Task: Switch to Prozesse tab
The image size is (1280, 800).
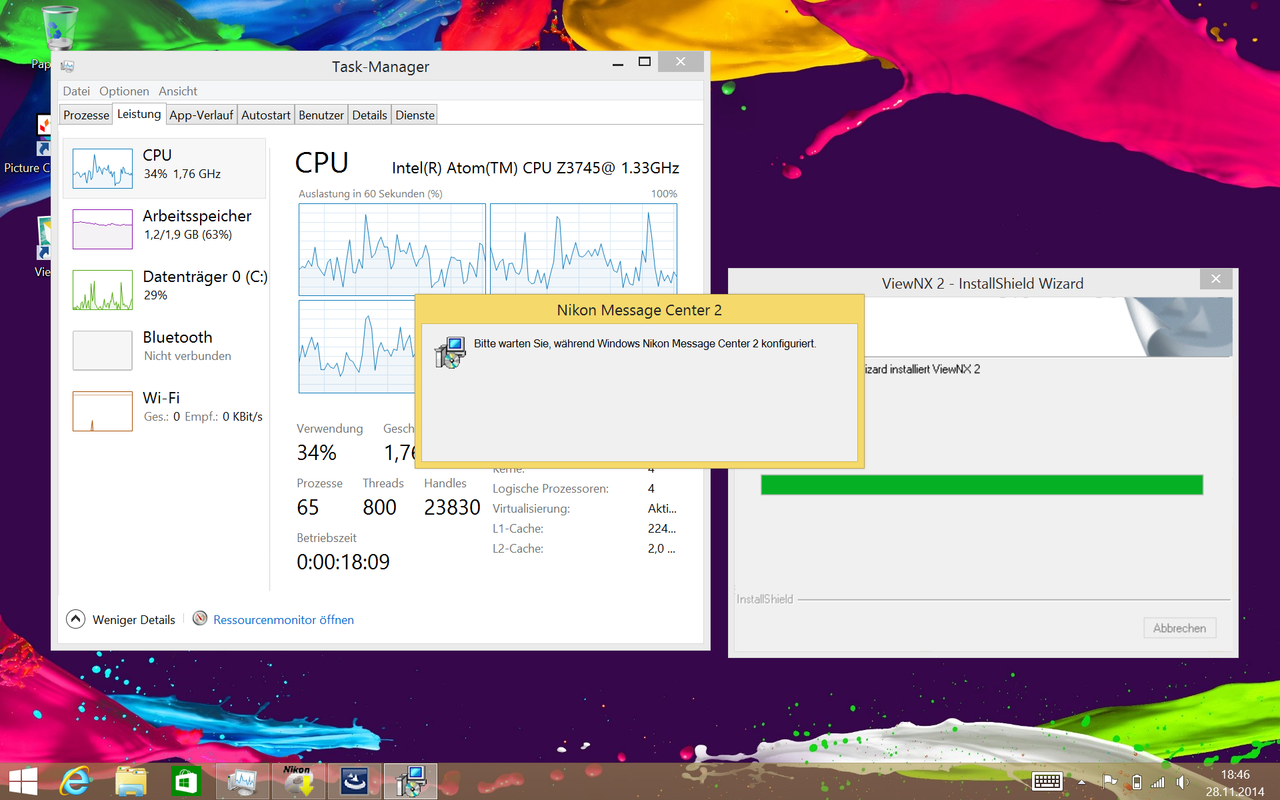Action: [86, 115]
